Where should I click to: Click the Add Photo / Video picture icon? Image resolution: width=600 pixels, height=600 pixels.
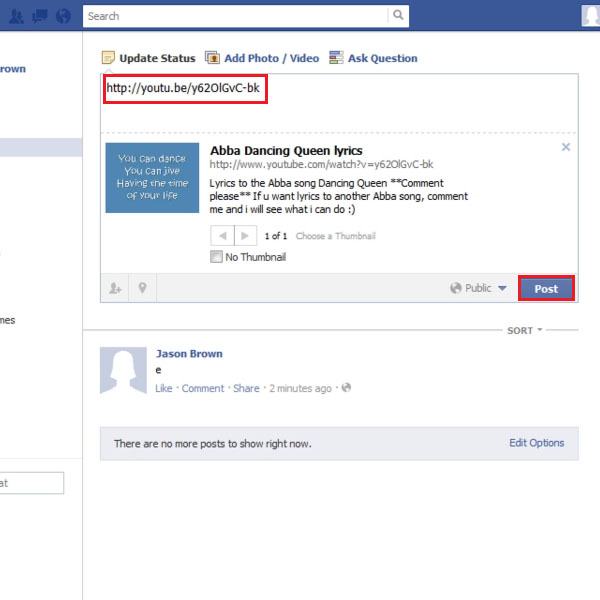point(212,58)
